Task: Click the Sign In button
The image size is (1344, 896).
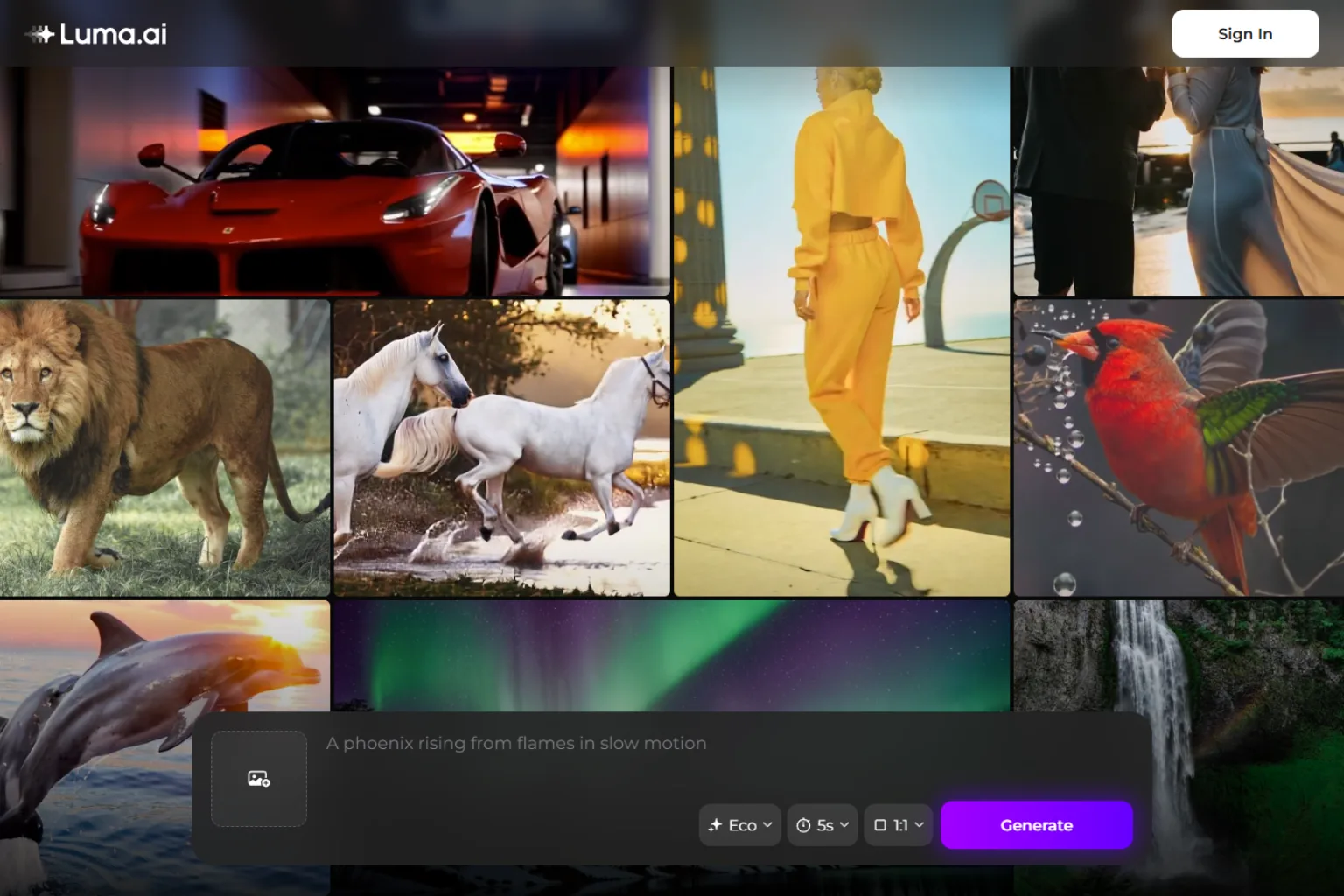Action: (x=1245, y=34)
